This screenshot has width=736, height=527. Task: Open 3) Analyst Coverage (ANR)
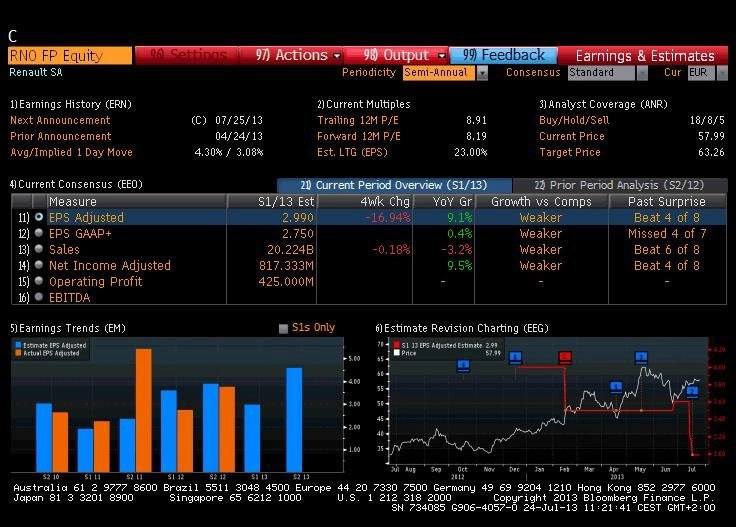pos(603,104)
